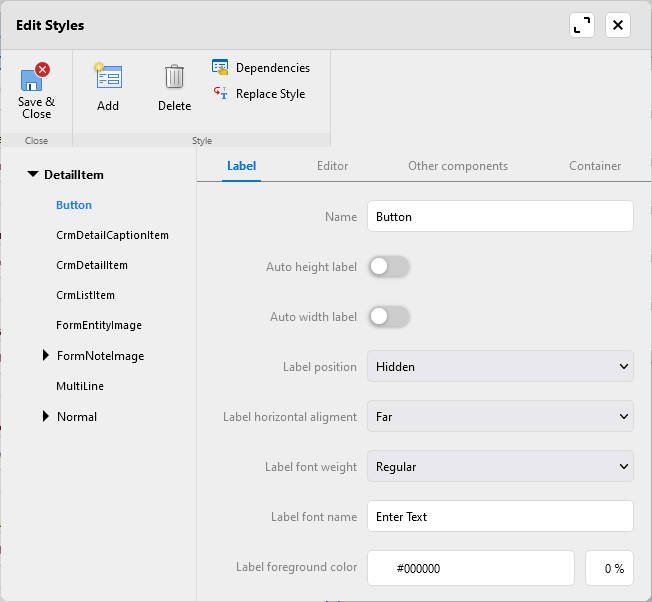Expand the FormNoteImage tree node
The image size is (652, 602).
tap(46, 356)
